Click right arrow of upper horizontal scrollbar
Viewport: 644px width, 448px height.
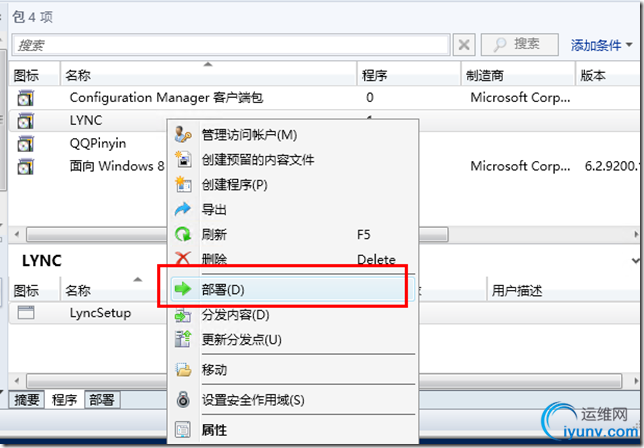[x=636, y=234]
